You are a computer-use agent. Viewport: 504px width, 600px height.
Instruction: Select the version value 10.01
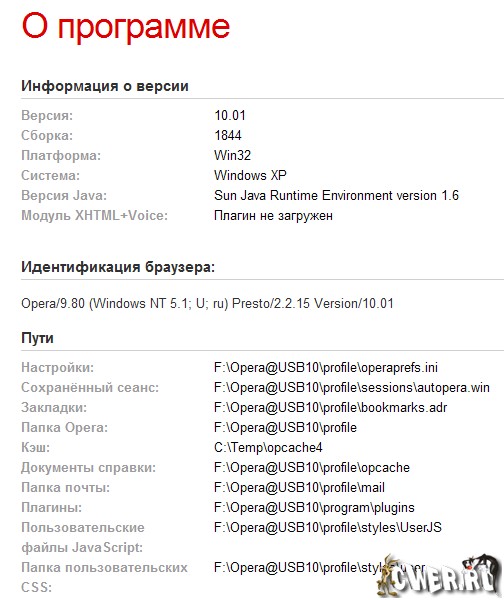[230, 115]
